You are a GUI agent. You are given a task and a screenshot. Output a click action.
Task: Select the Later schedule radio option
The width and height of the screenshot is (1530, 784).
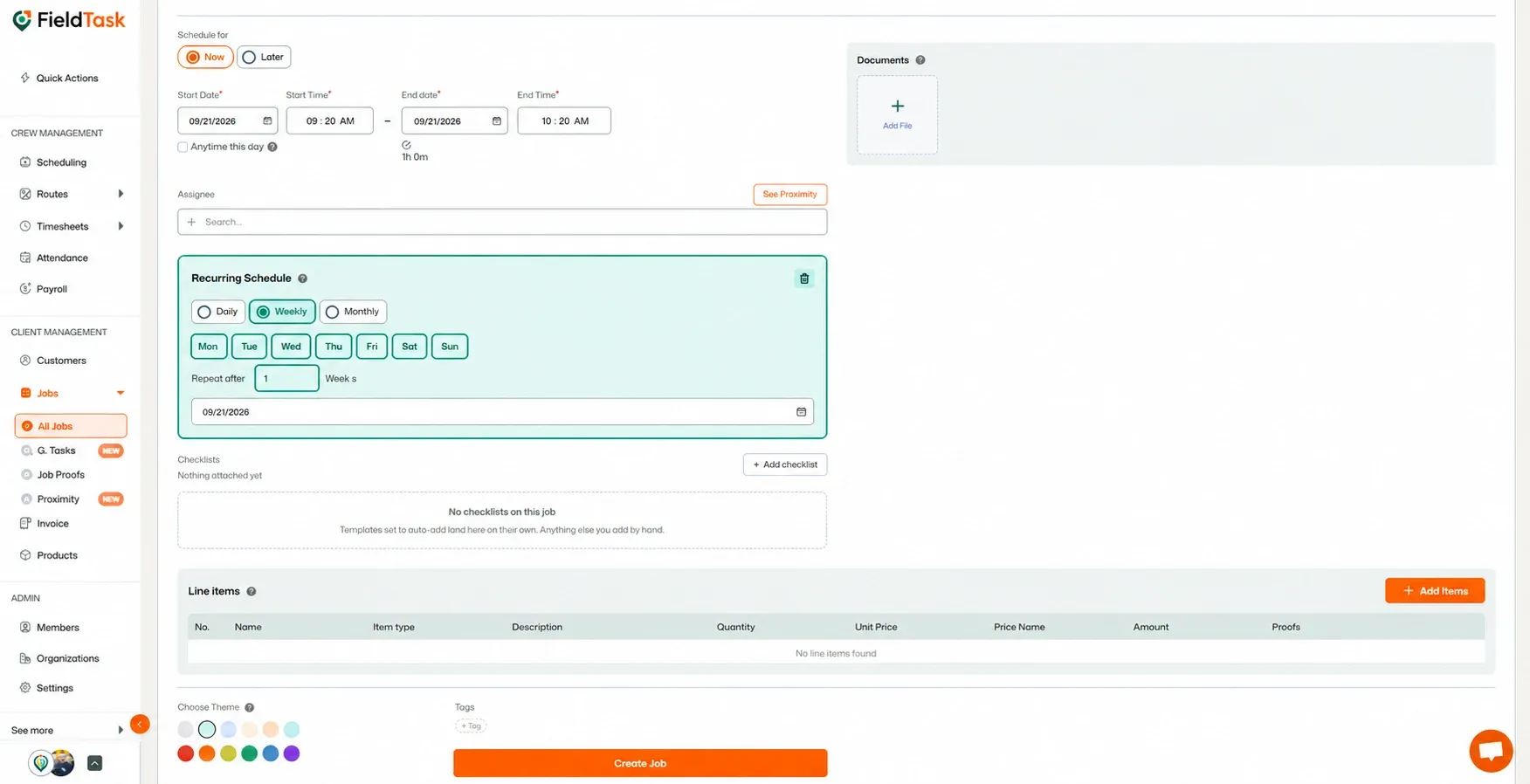click(264, 57)
